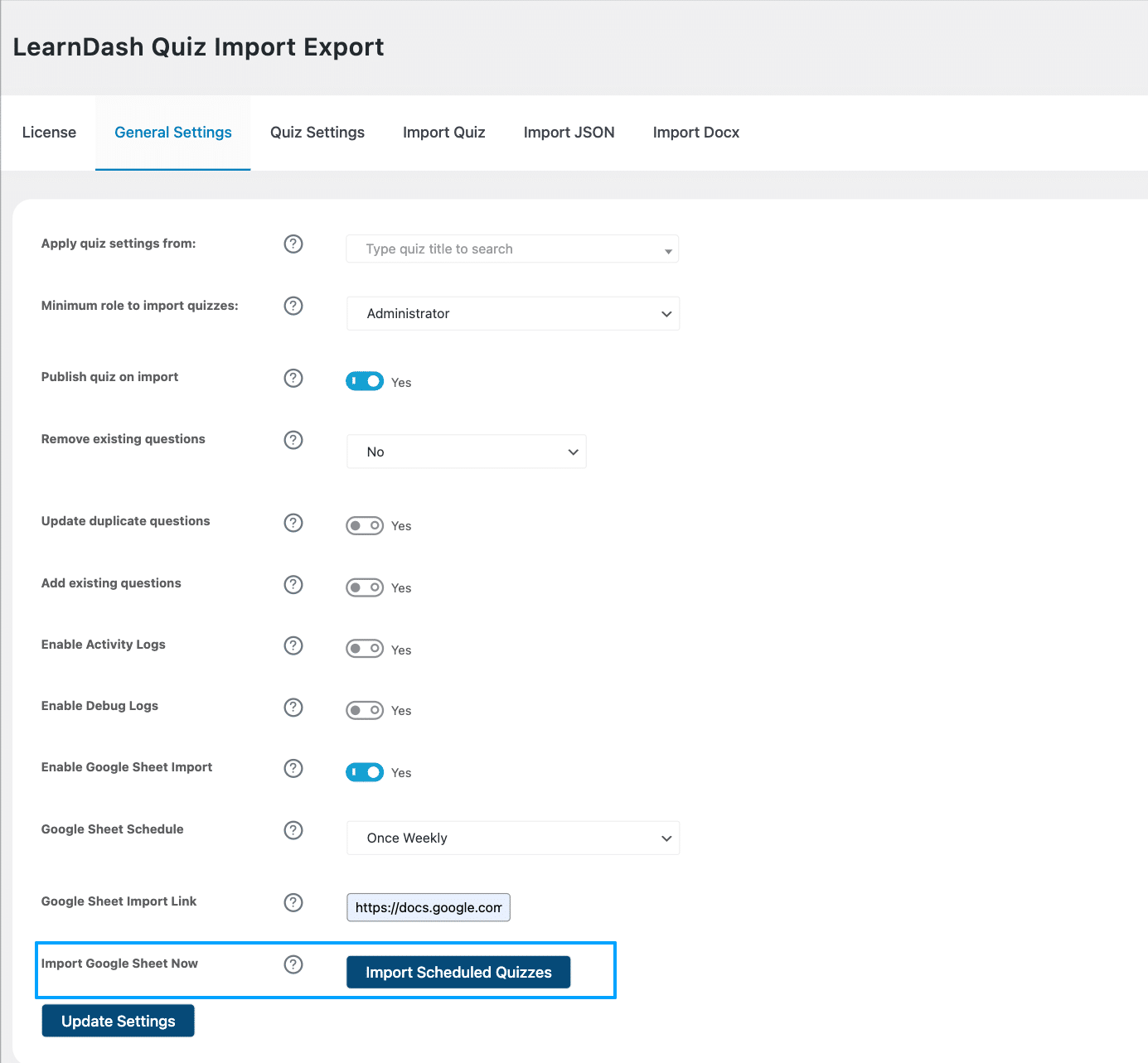This screenshot has width=1148, height=1063.
Task: Select the General Settings tab
Action: (x=173, y=133)
